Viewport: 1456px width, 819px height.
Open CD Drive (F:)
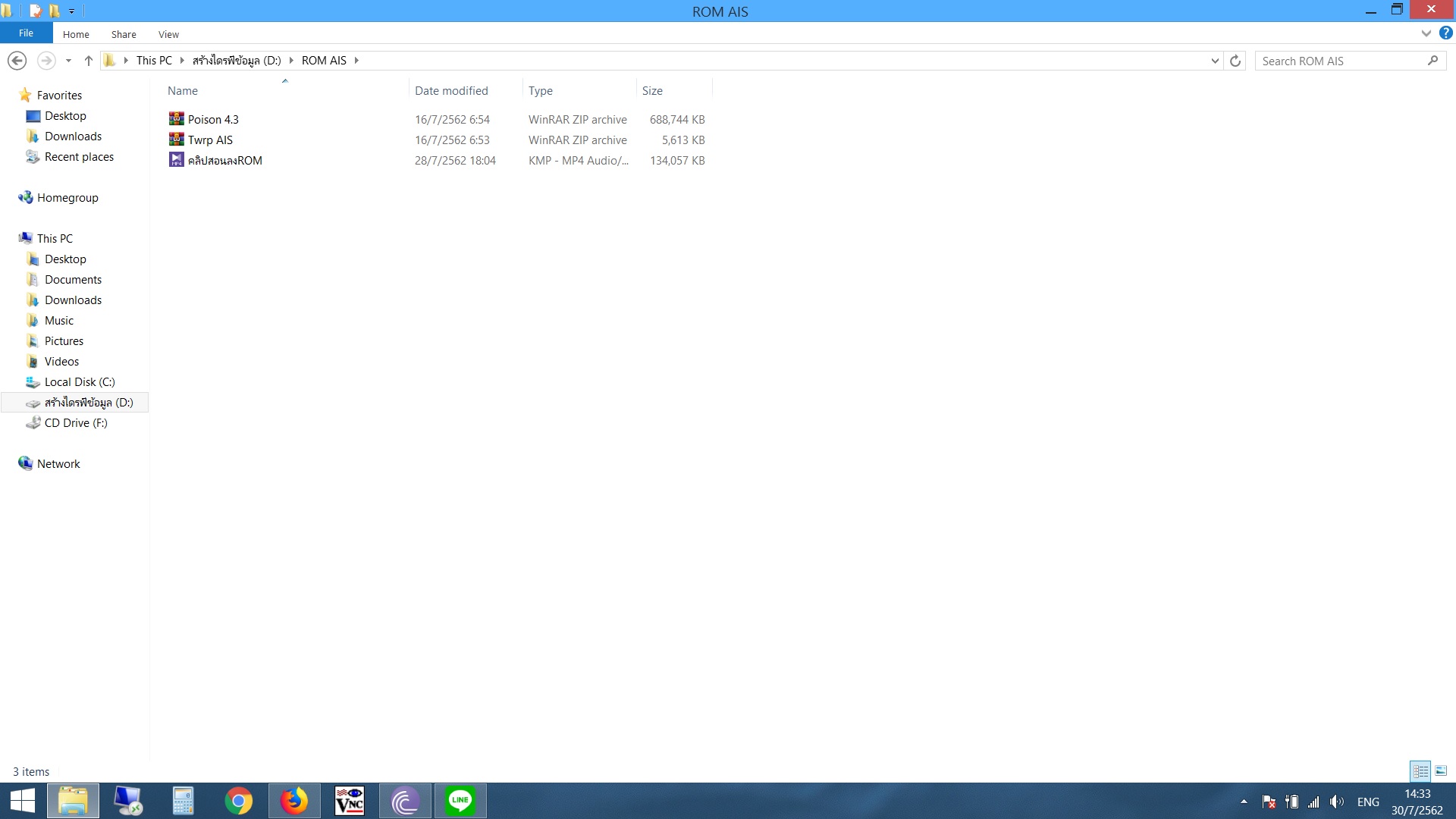pos(76,423)
